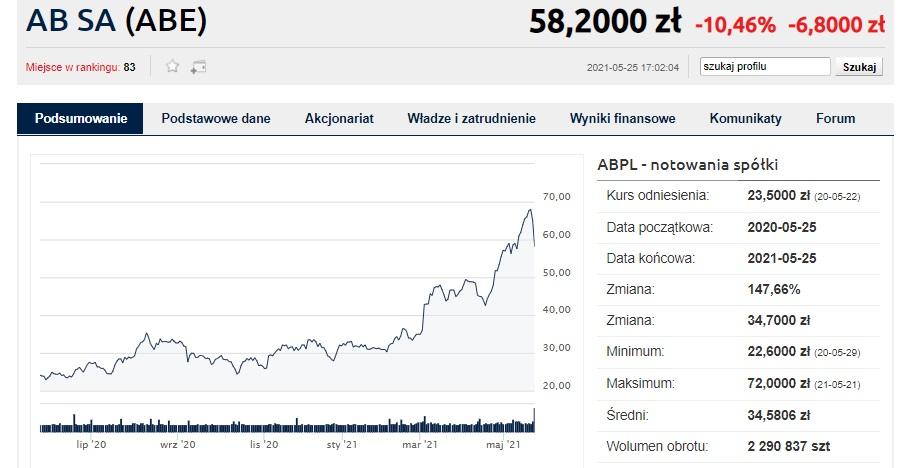The image size is (919, 468).
Task: Click the AB SA (ABE) company title
Action: (116, 21)
